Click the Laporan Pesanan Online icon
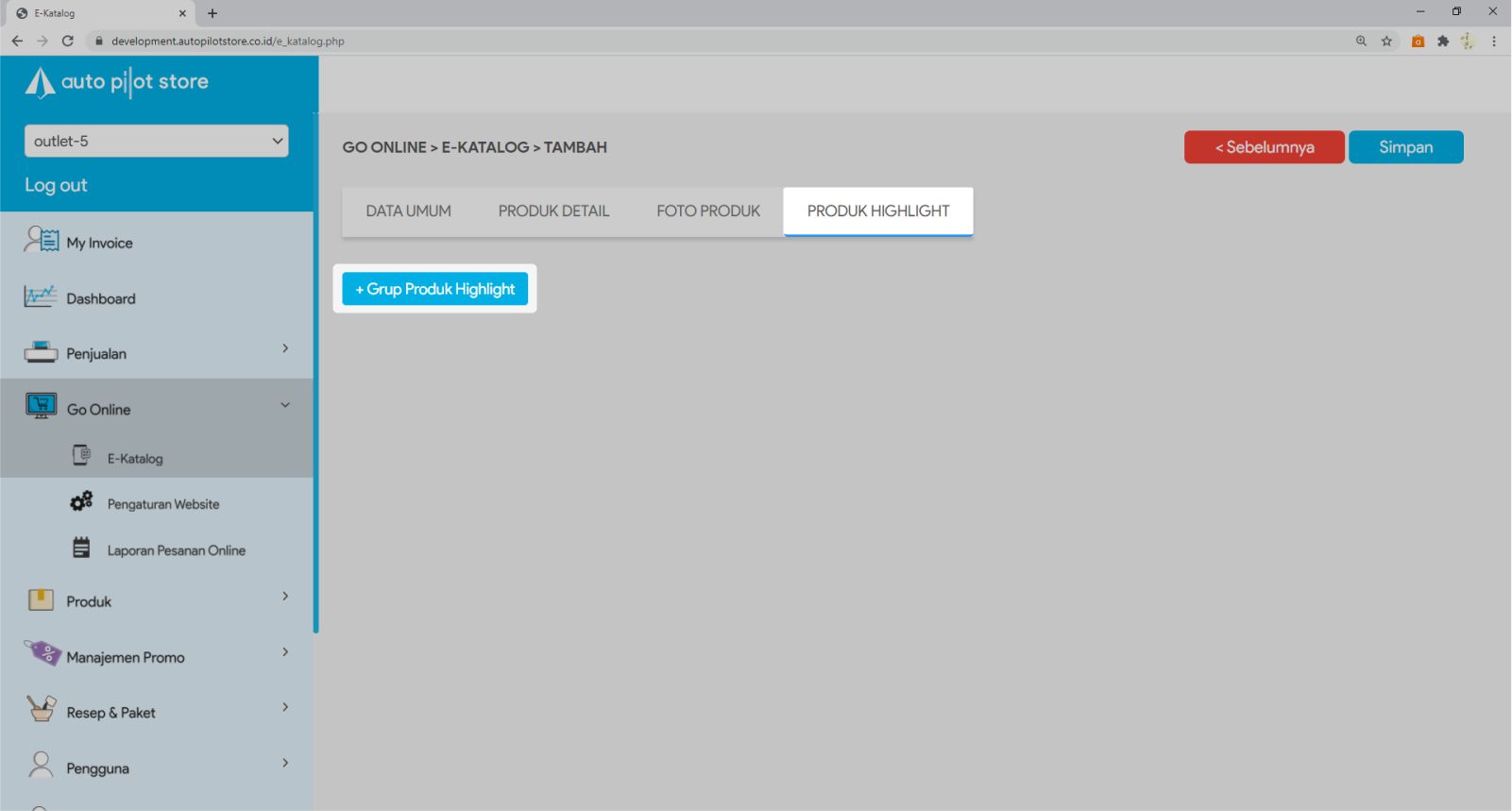 pos(82,548)
